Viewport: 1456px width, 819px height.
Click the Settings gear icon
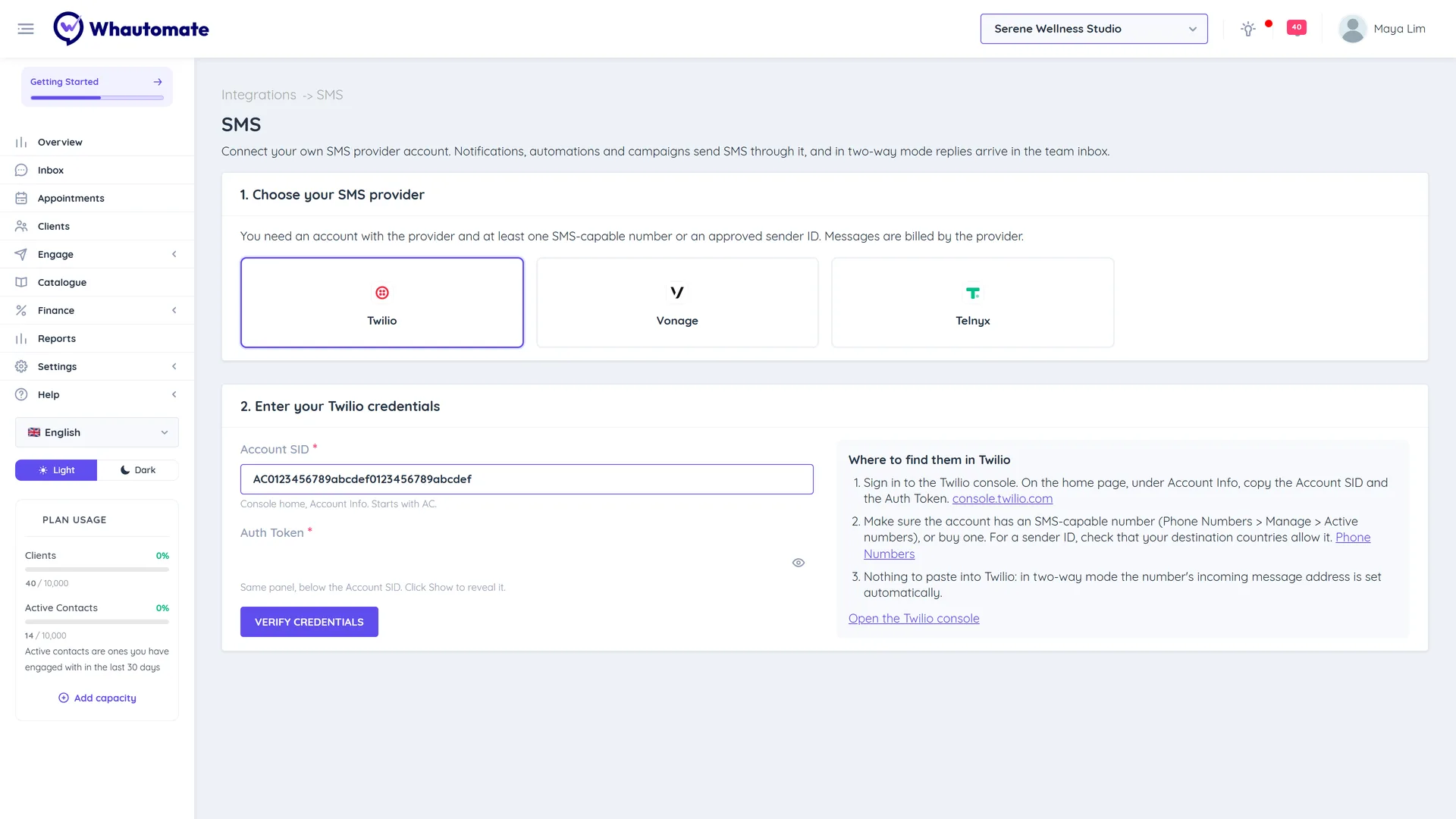coord(21,366)
